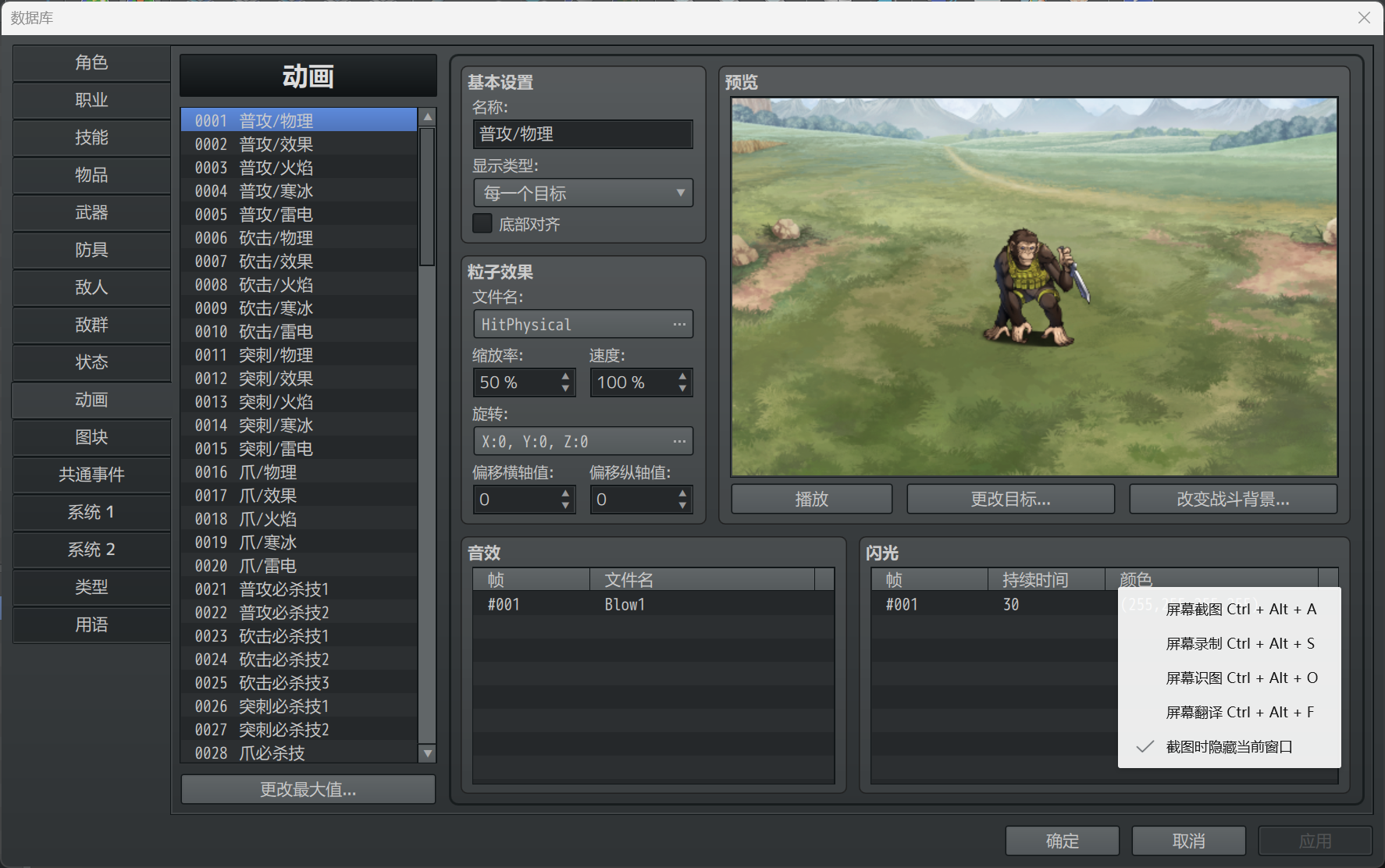Select animation 0025 砍击必杀技3

[300, 683]
